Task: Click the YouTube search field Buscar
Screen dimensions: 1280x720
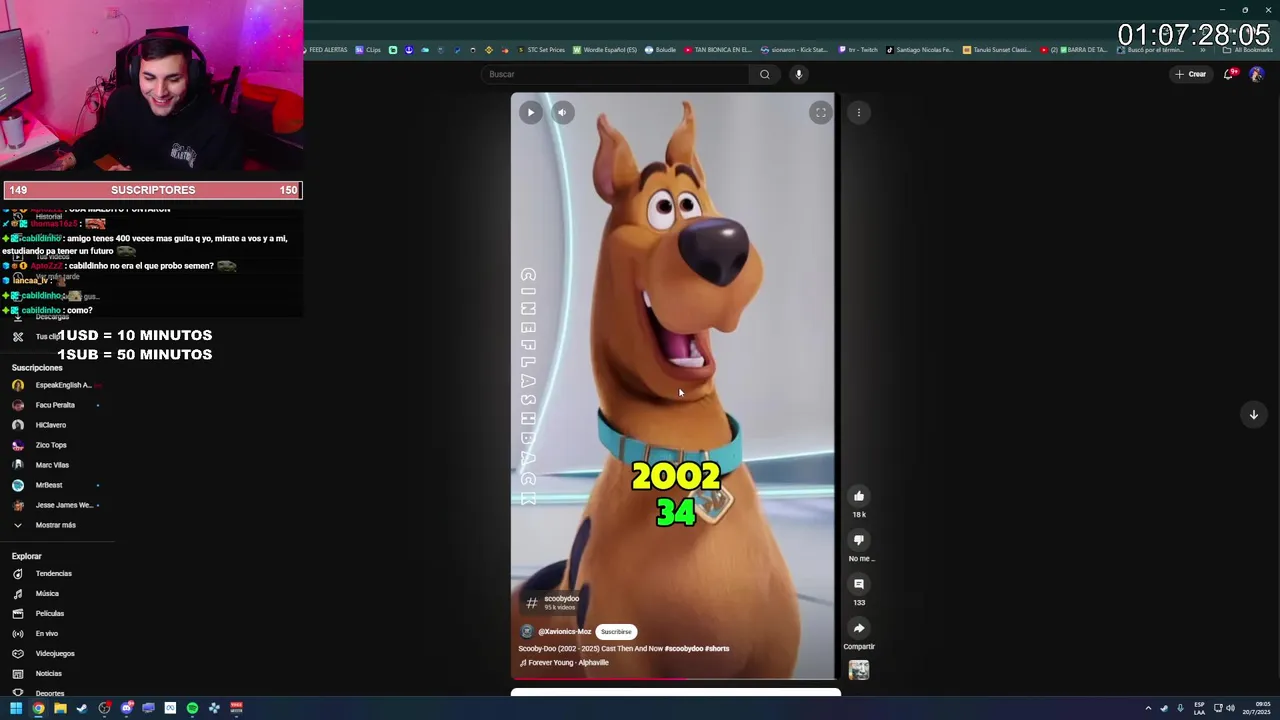Action: [615, 74]
